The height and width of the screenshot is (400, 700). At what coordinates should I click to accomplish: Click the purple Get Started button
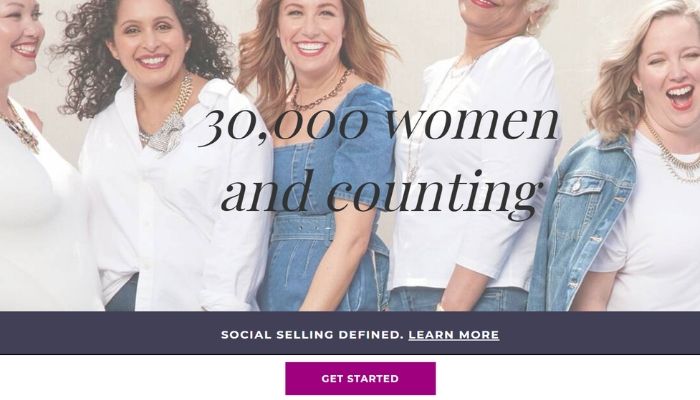point(360,379)
